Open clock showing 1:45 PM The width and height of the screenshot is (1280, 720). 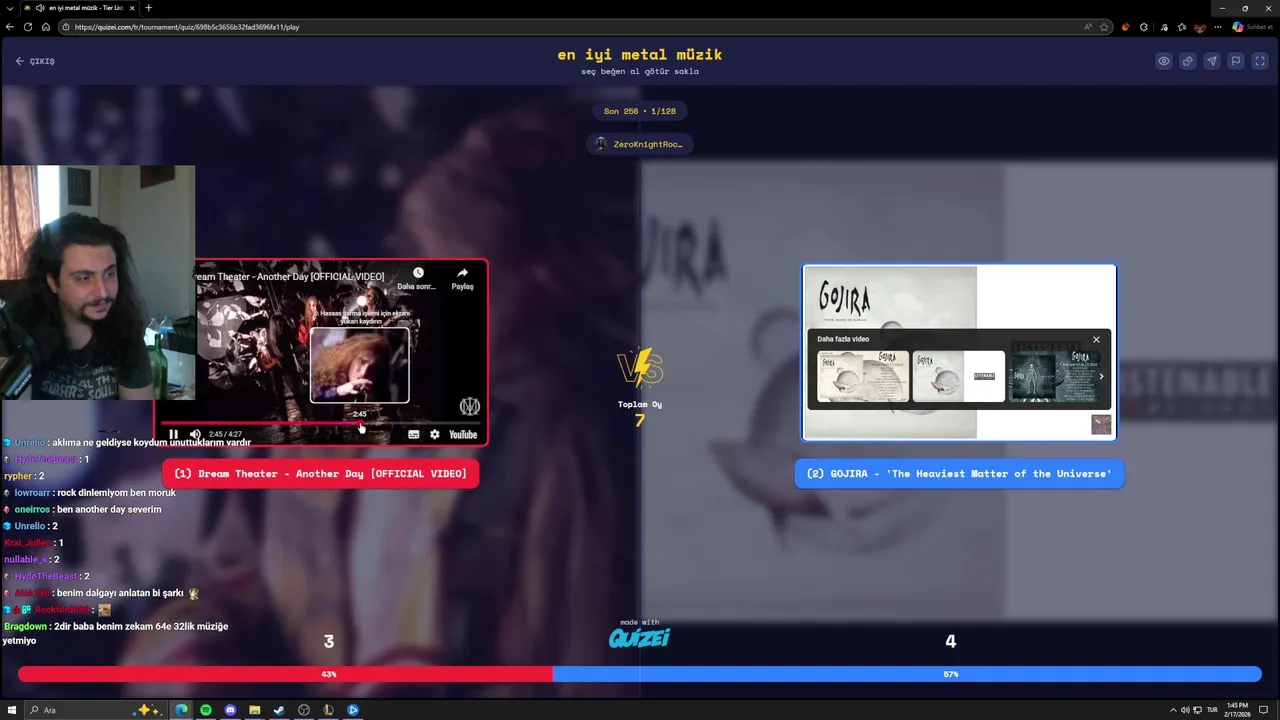(x=1237, y=710)
